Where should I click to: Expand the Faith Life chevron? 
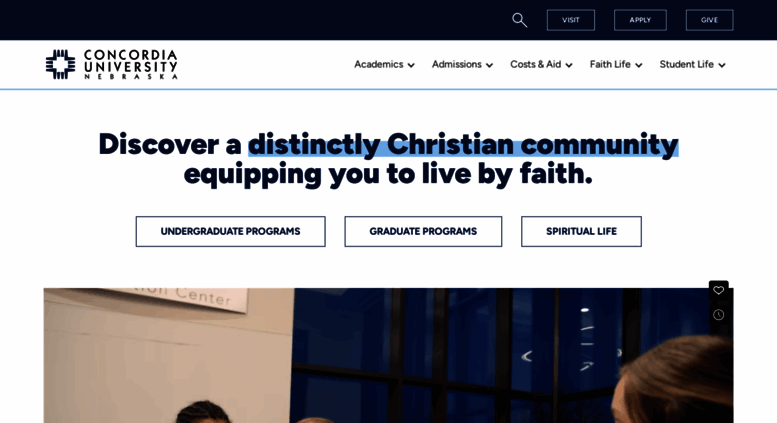(639, 65)
